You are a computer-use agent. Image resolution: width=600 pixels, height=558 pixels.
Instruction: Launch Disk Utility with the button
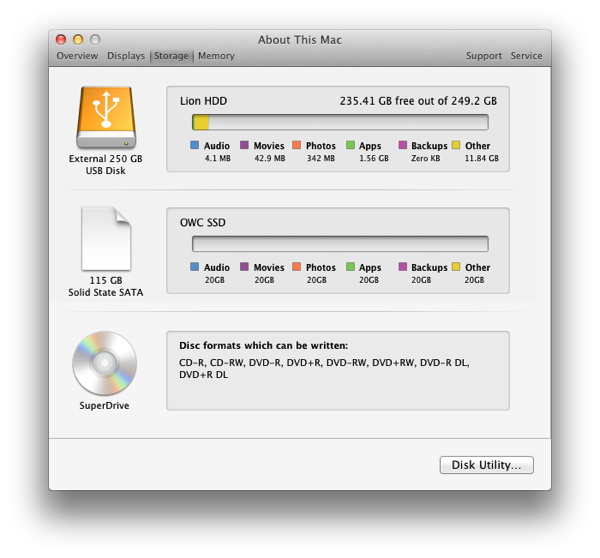coord(486,465)
